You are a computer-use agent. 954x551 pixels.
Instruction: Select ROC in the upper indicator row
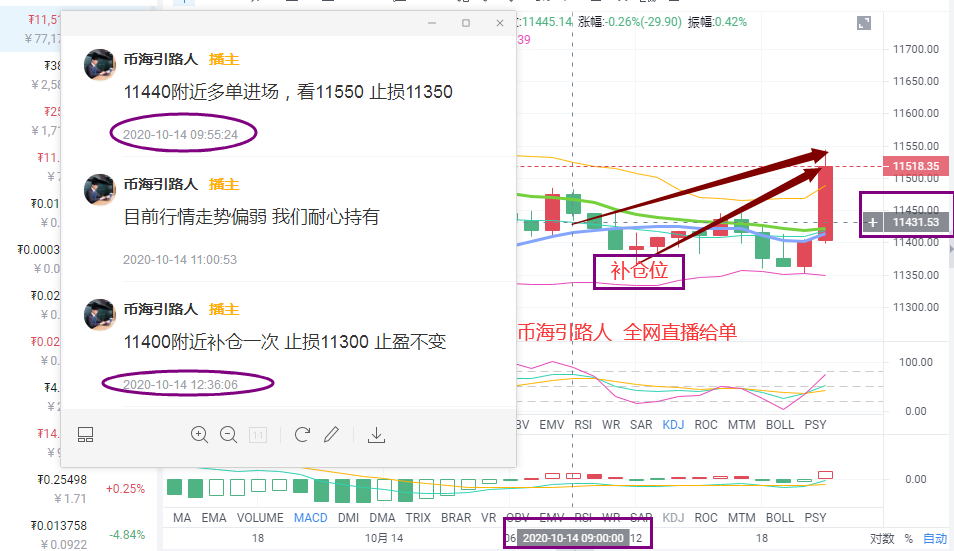706,425
